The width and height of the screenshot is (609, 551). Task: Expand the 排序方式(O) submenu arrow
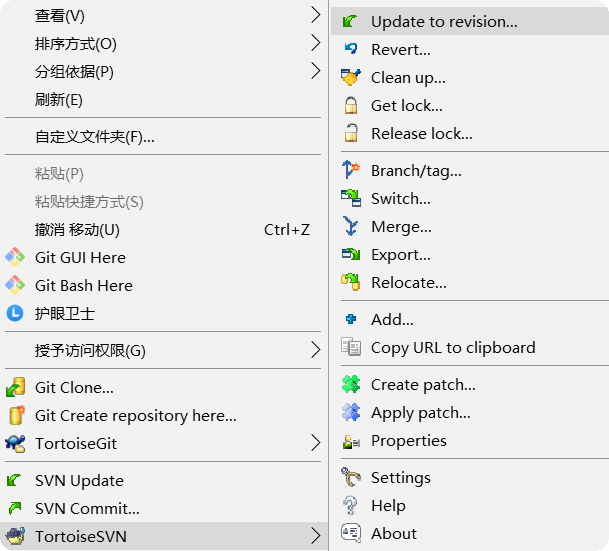pyautogui.click(x=316, y=43)
